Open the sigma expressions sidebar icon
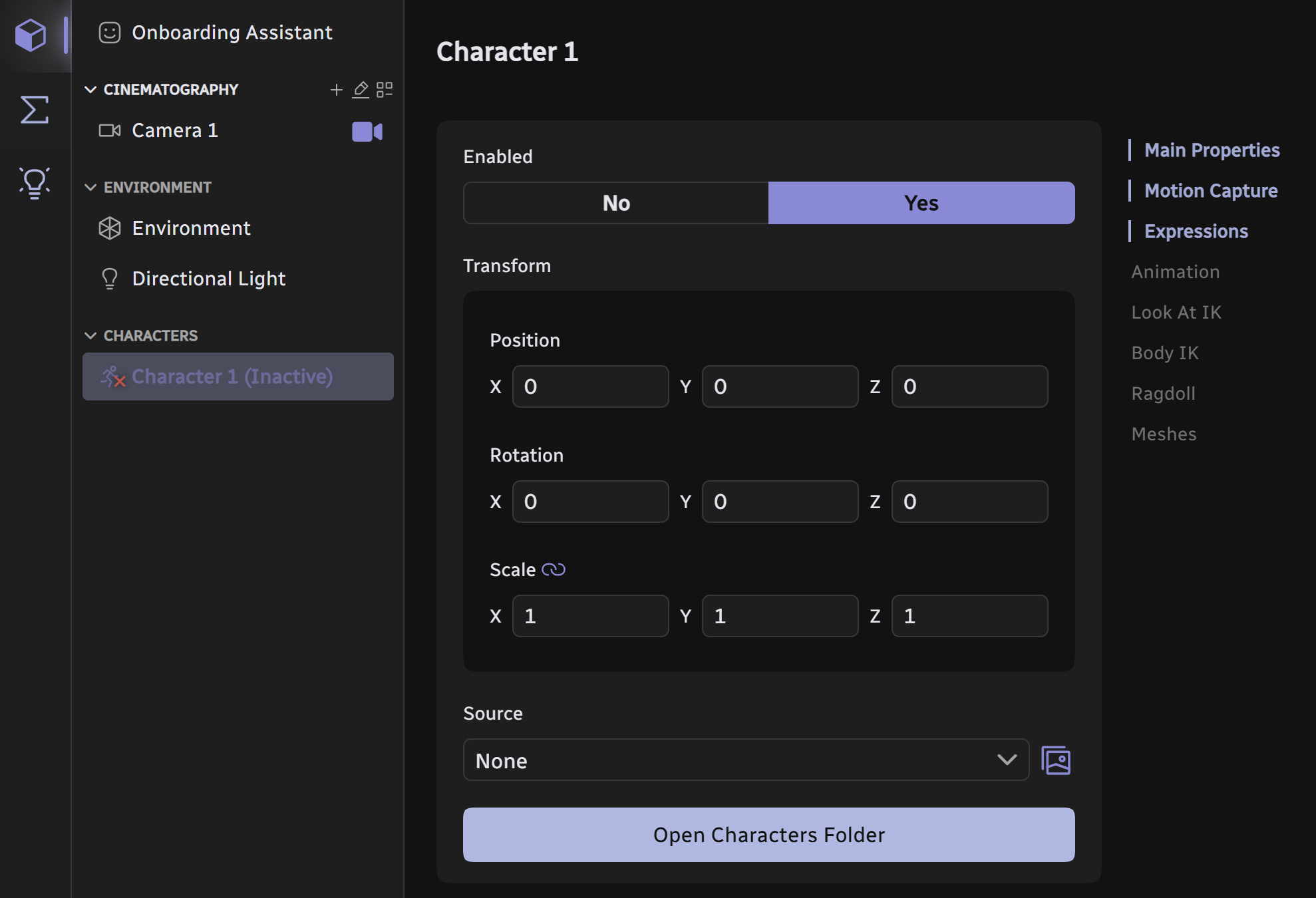Viewport: 1316px width, 898px height. (34, 110)
